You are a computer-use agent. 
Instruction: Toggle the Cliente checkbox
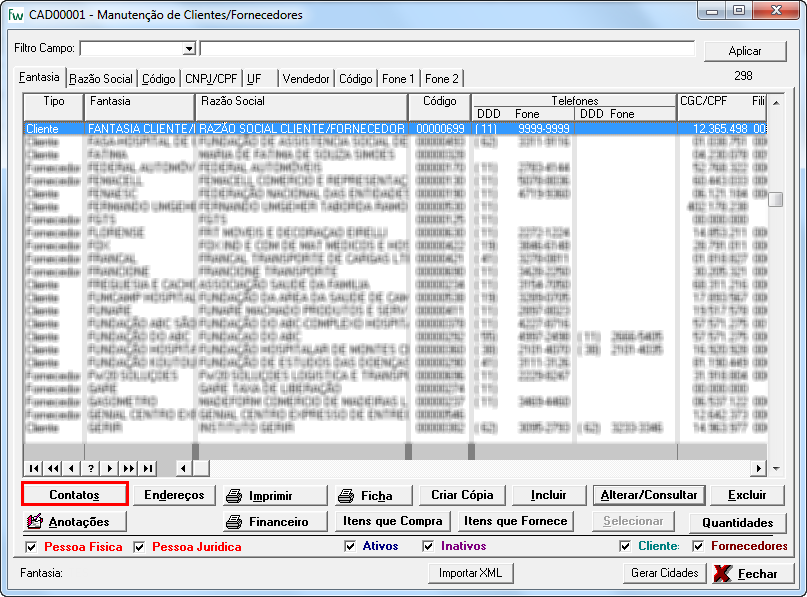click(625, 546)
